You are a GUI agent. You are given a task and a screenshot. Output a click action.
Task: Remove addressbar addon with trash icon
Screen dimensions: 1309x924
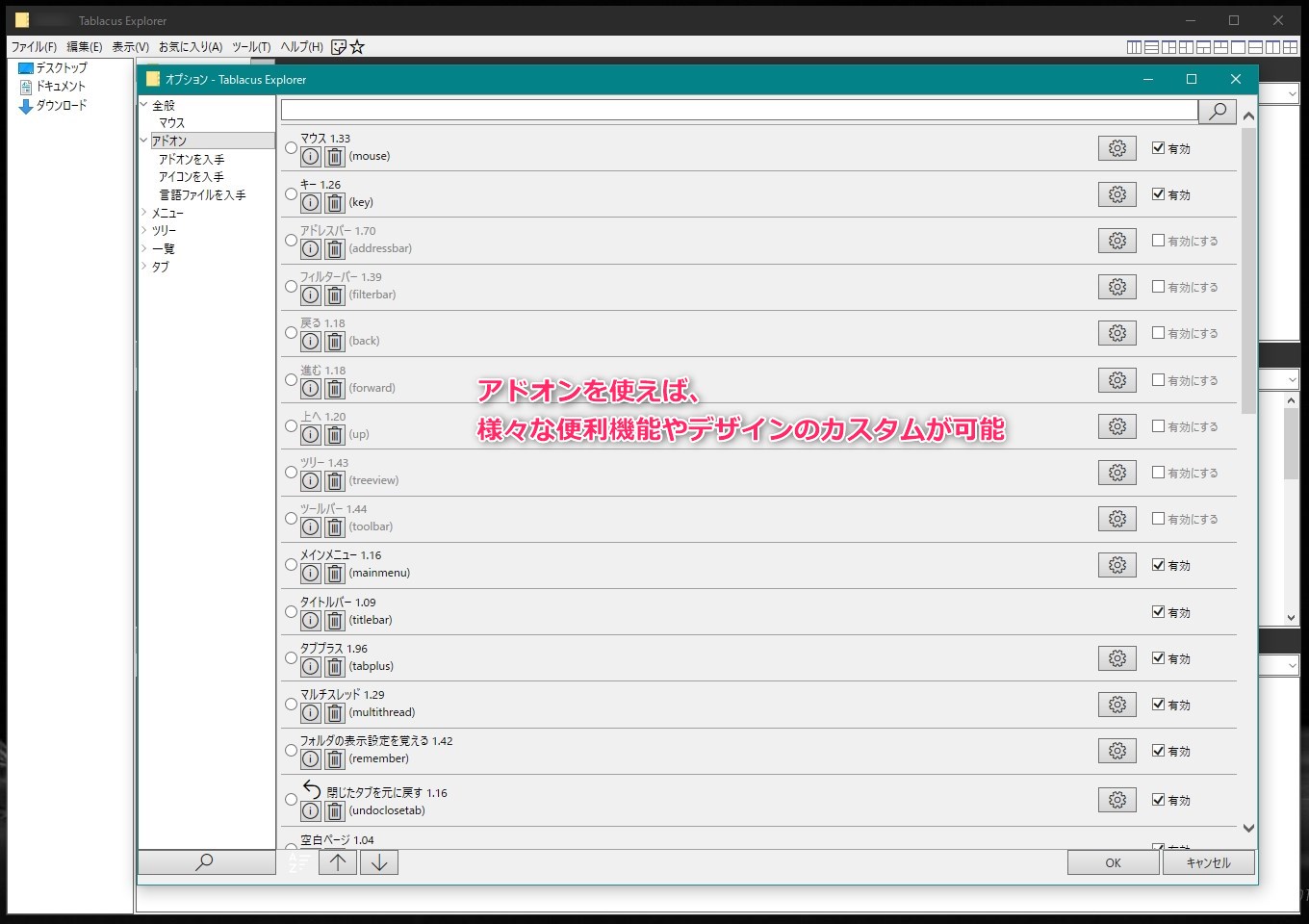334,248
